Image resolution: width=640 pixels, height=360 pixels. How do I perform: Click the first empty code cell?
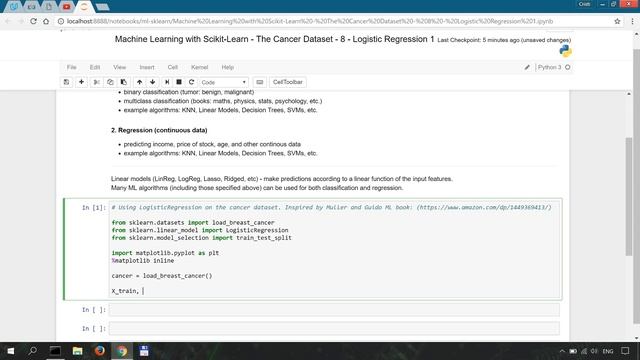[x=334, y=310]
